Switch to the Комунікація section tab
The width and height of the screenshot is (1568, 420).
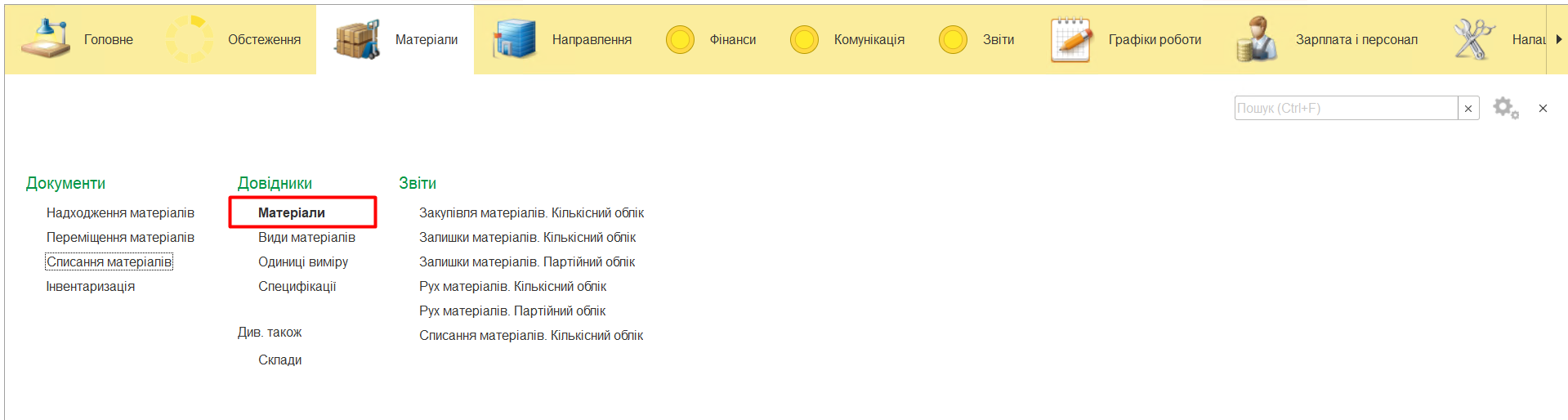pos(869,39)
